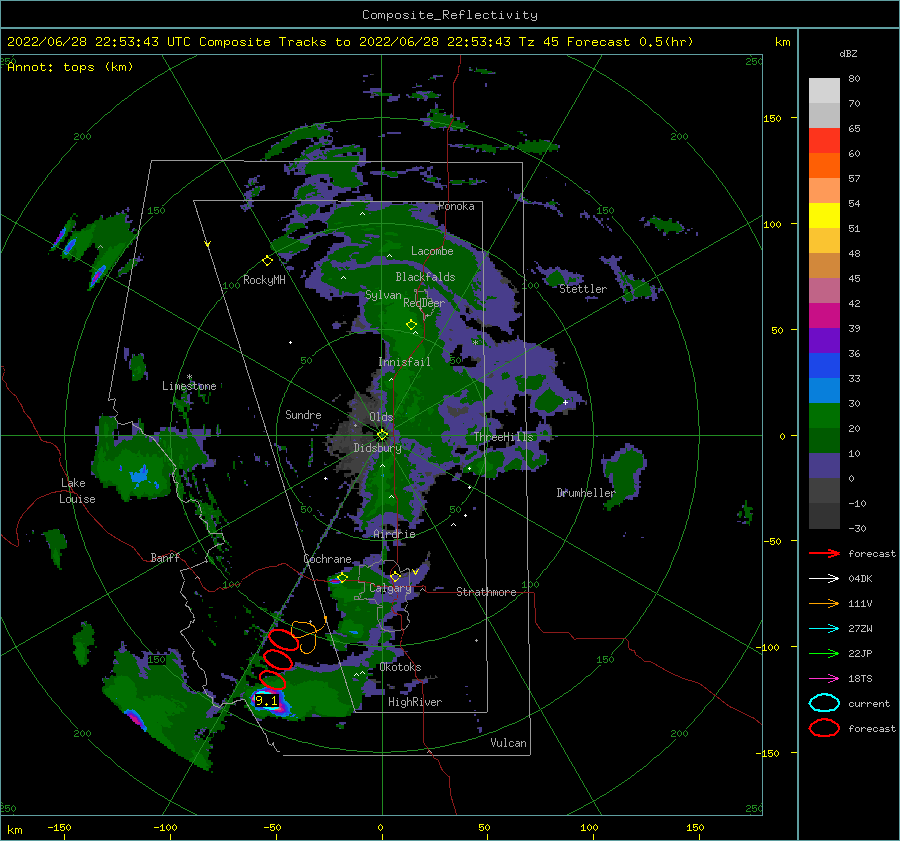The width and height of the screenshot is (900, 841).
Task: Click the Ponoka city label
Action: click(456, 206)
